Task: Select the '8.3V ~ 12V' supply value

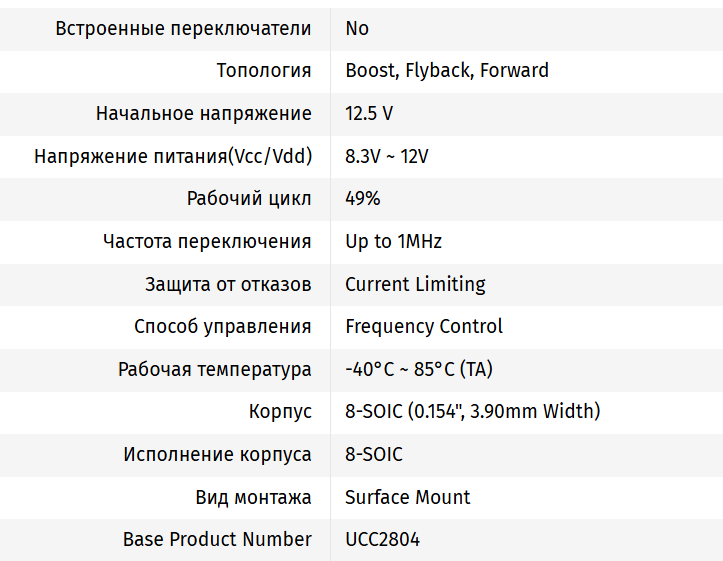Action: tap(387, 156)
